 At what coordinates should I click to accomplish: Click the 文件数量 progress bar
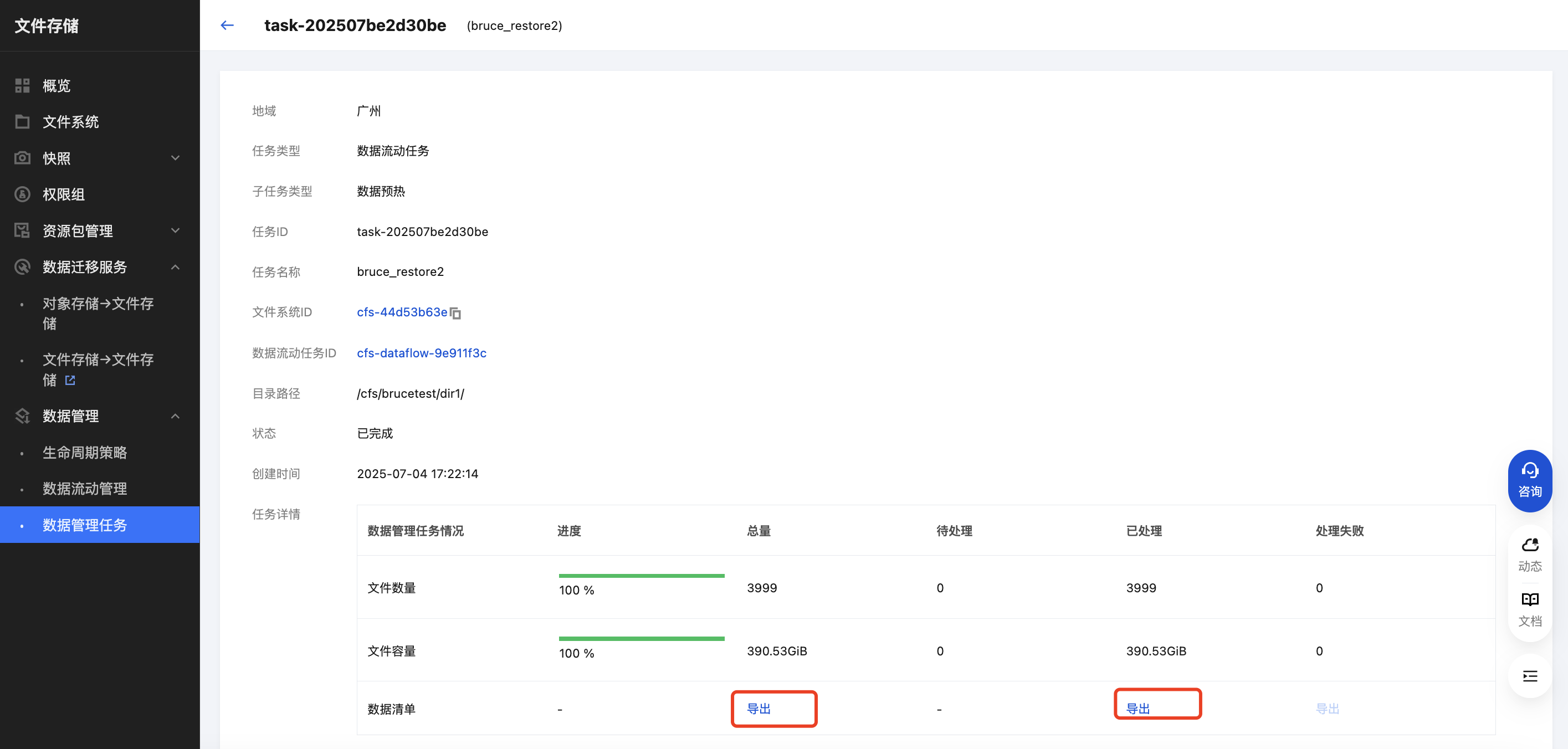(641, 576)
